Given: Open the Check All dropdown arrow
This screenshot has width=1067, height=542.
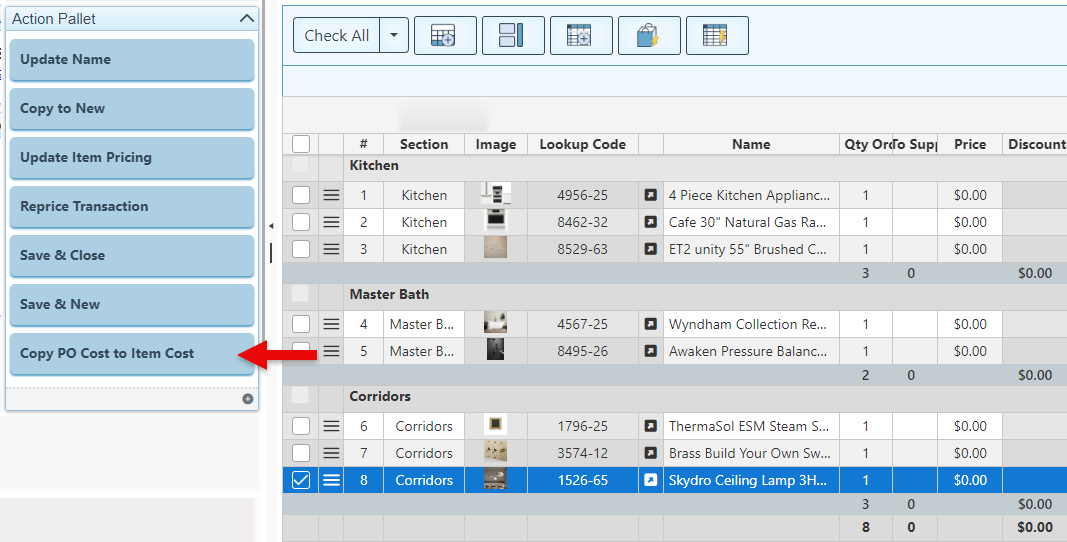Looking at the screenshot, I should click(x=393, y=36).
